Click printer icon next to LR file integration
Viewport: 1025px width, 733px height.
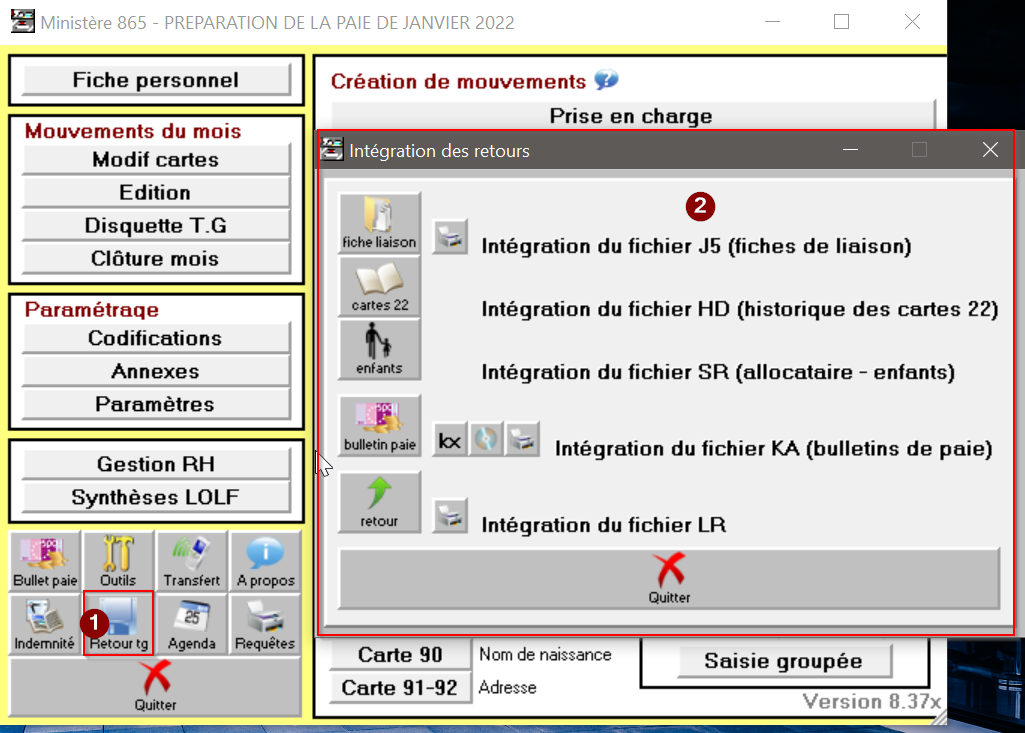click(x=451, y=516)
